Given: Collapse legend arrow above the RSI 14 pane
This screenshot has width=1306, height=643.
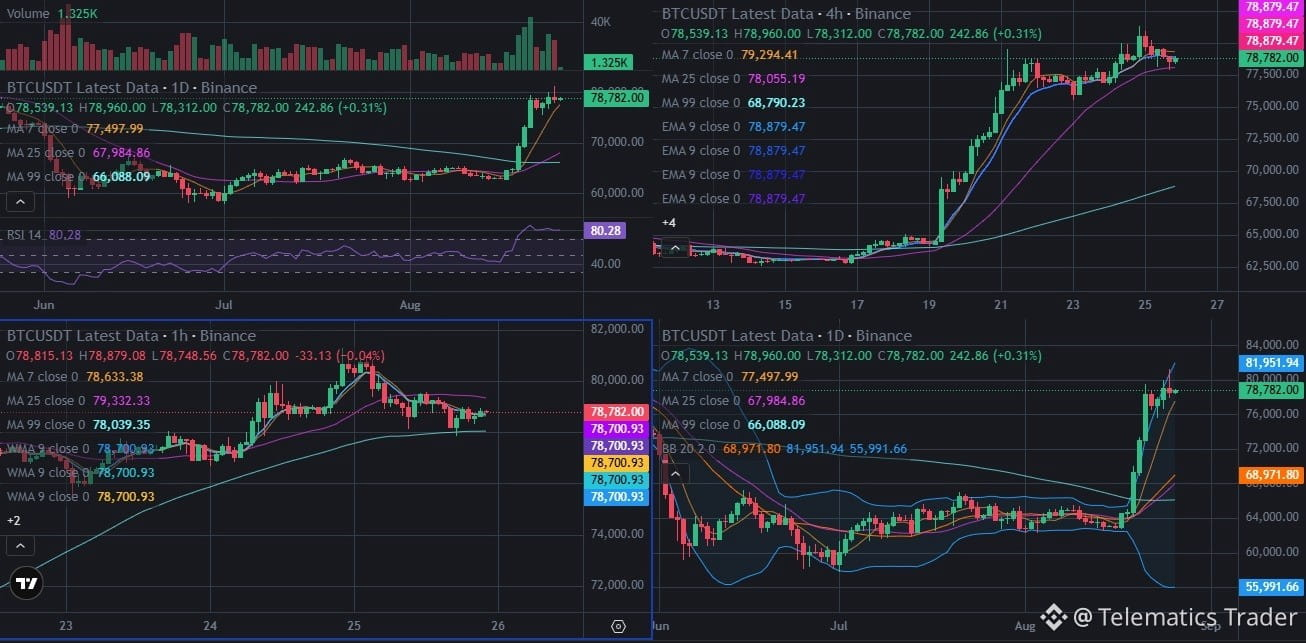Looking at the screenshot, I should pos(20,201).
